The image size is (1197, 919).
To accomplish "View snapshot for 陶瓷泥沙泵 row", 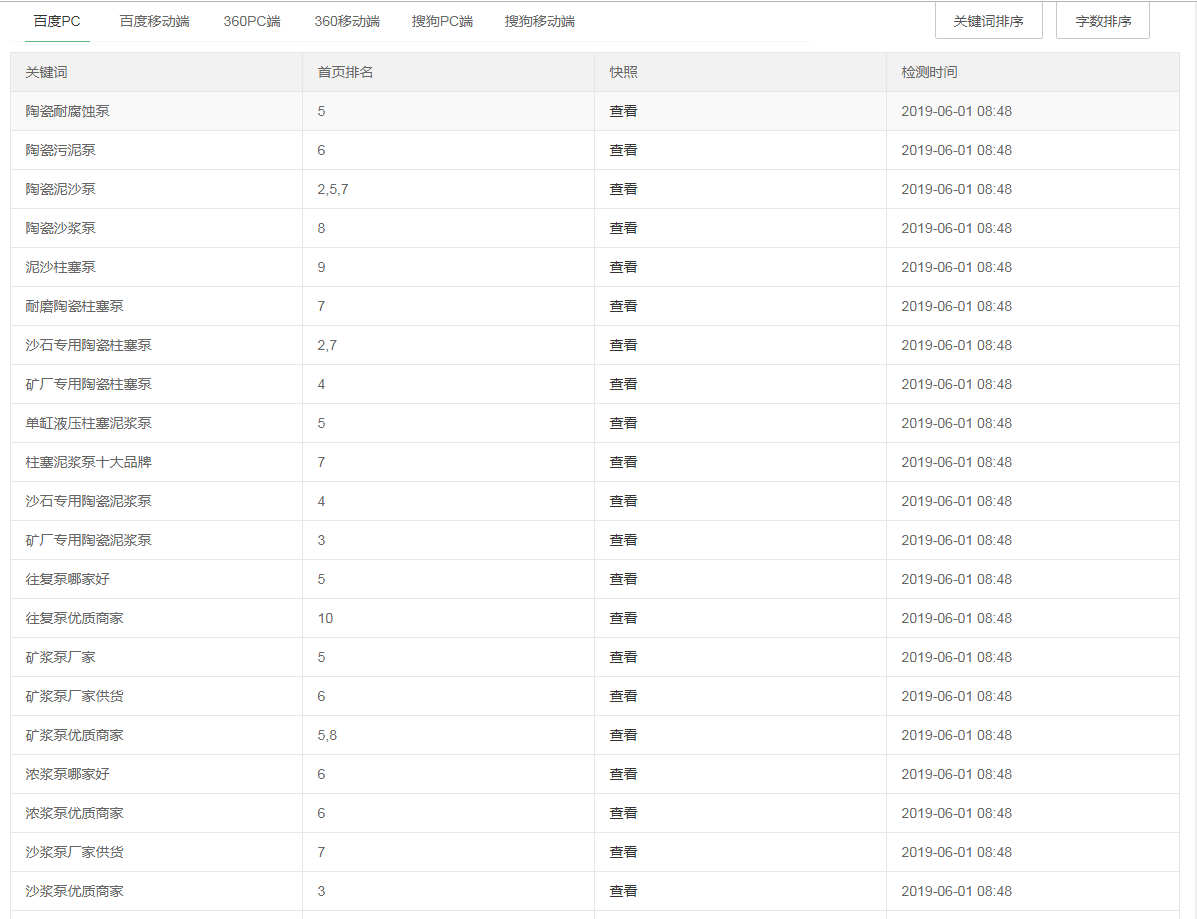I will [623, 189].
